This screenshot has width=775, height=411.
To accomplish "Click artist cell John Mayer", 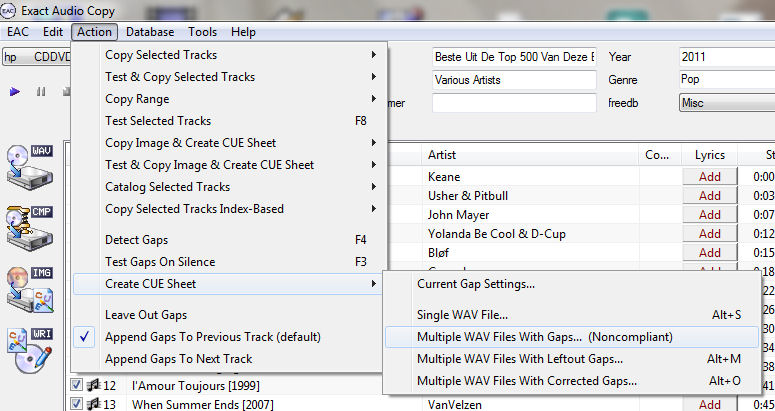I will point(458,215).
